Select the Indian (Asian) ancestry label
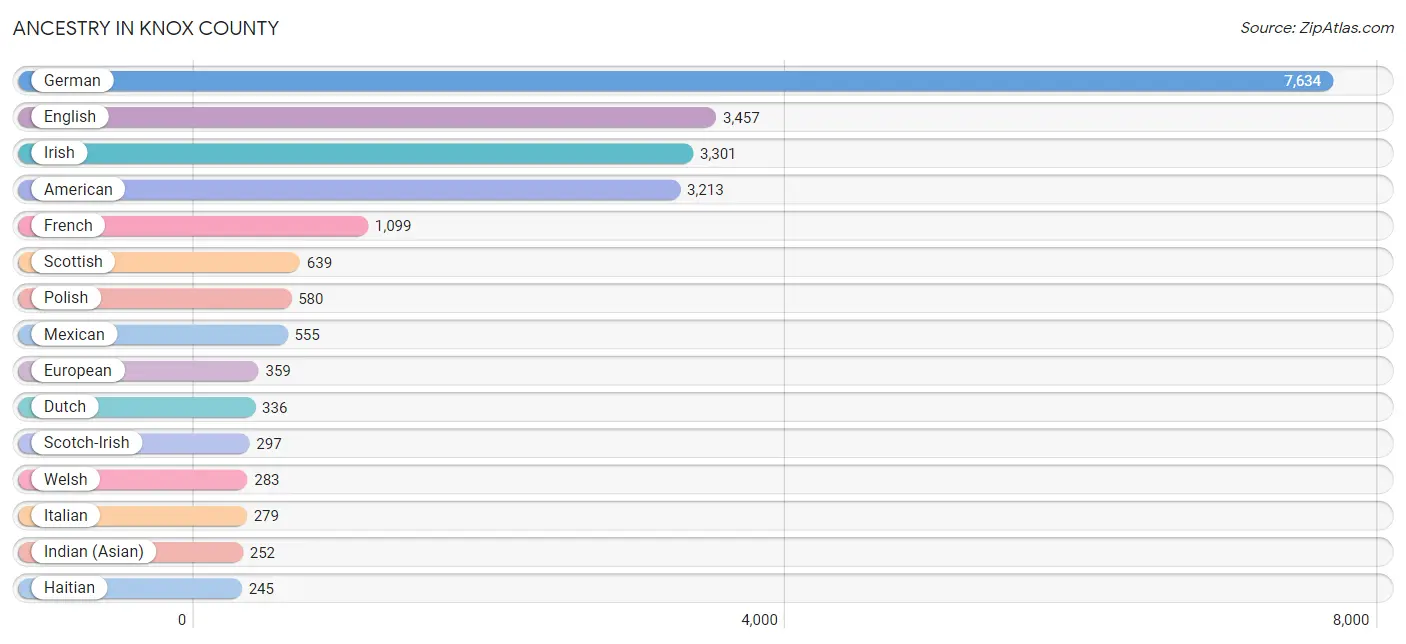The height and width of the screenshot is (644, 1406). (x=94, y=552)
